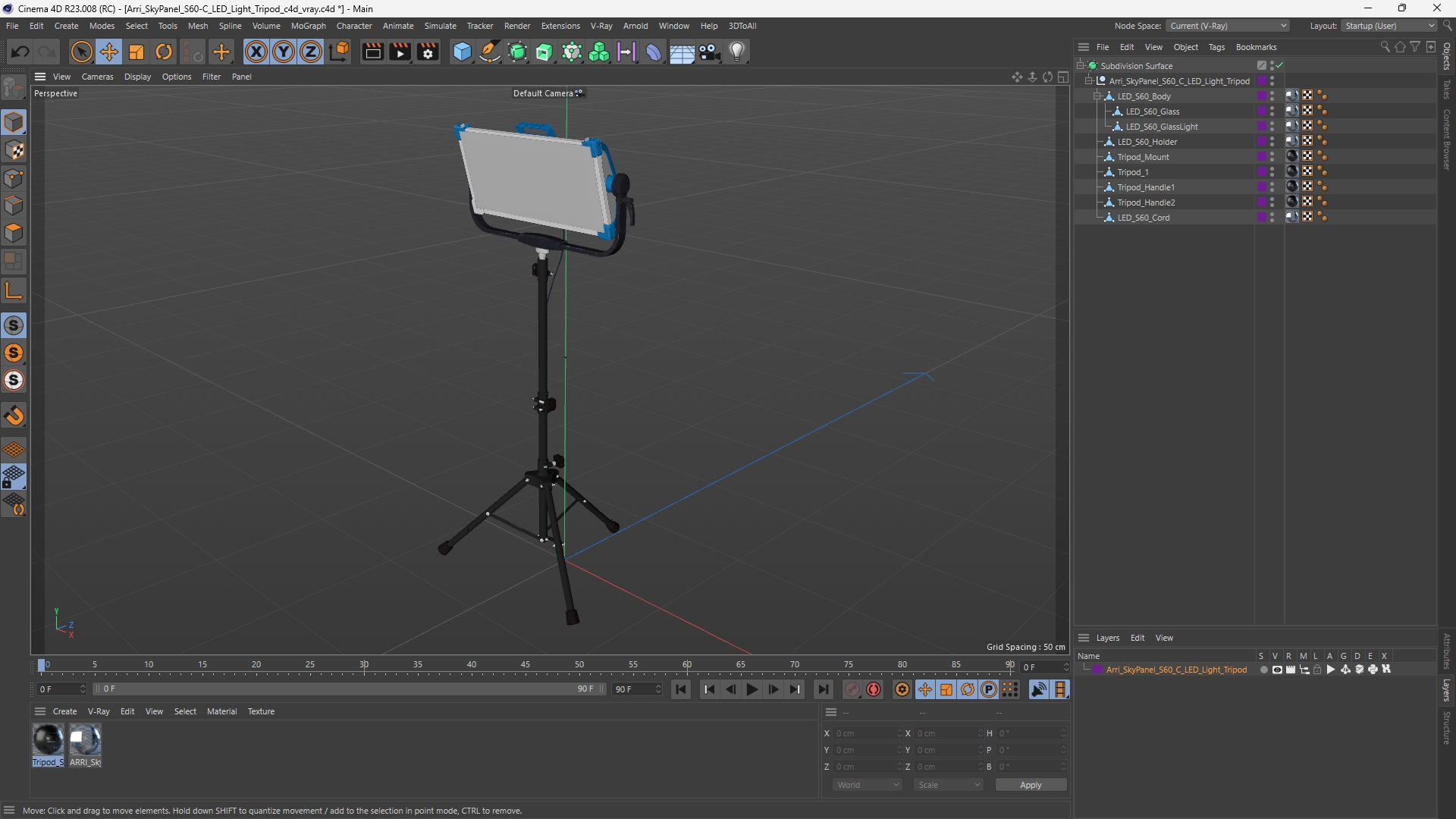
Task: Toggle Y axis lock
Action: (284, 52)
